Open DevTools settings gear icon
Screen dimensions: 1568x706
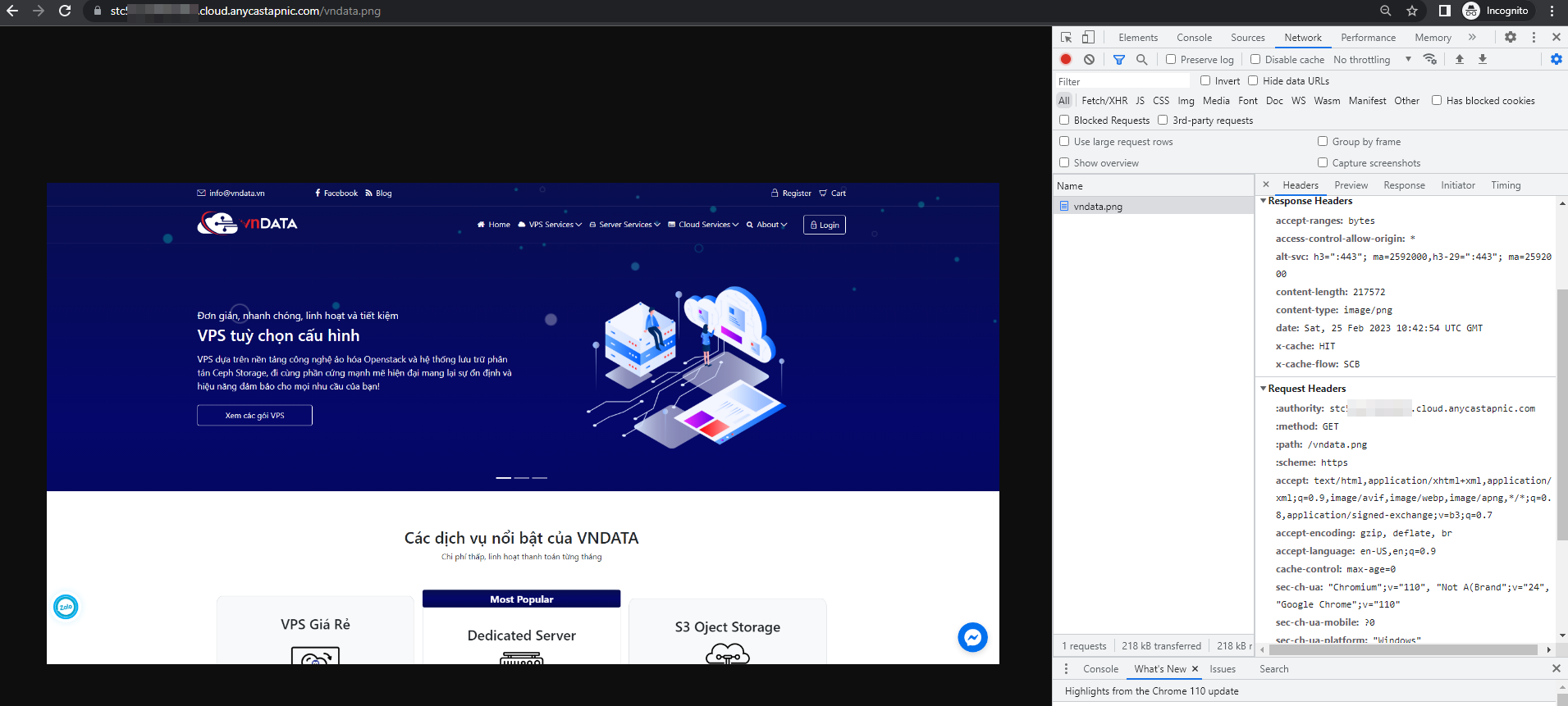coord(1511,37)
